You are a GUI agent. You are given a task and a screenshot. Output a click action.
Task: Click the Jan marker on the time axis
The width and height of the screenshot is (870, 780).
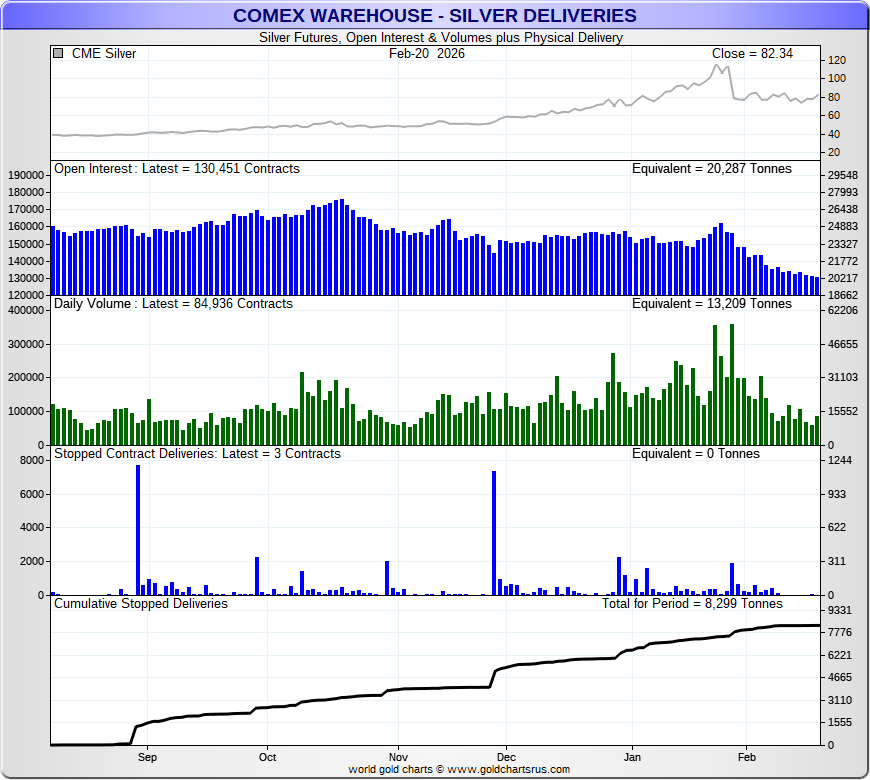tap(632, 757)
